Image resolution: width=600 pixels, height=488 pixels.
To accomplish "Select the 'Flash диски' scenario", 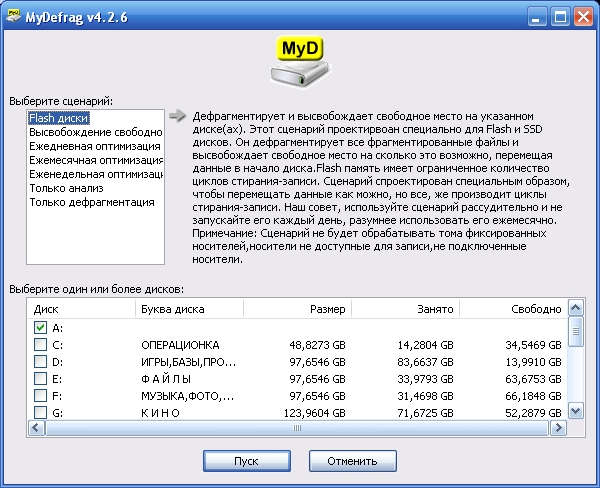I will [59, 118].
